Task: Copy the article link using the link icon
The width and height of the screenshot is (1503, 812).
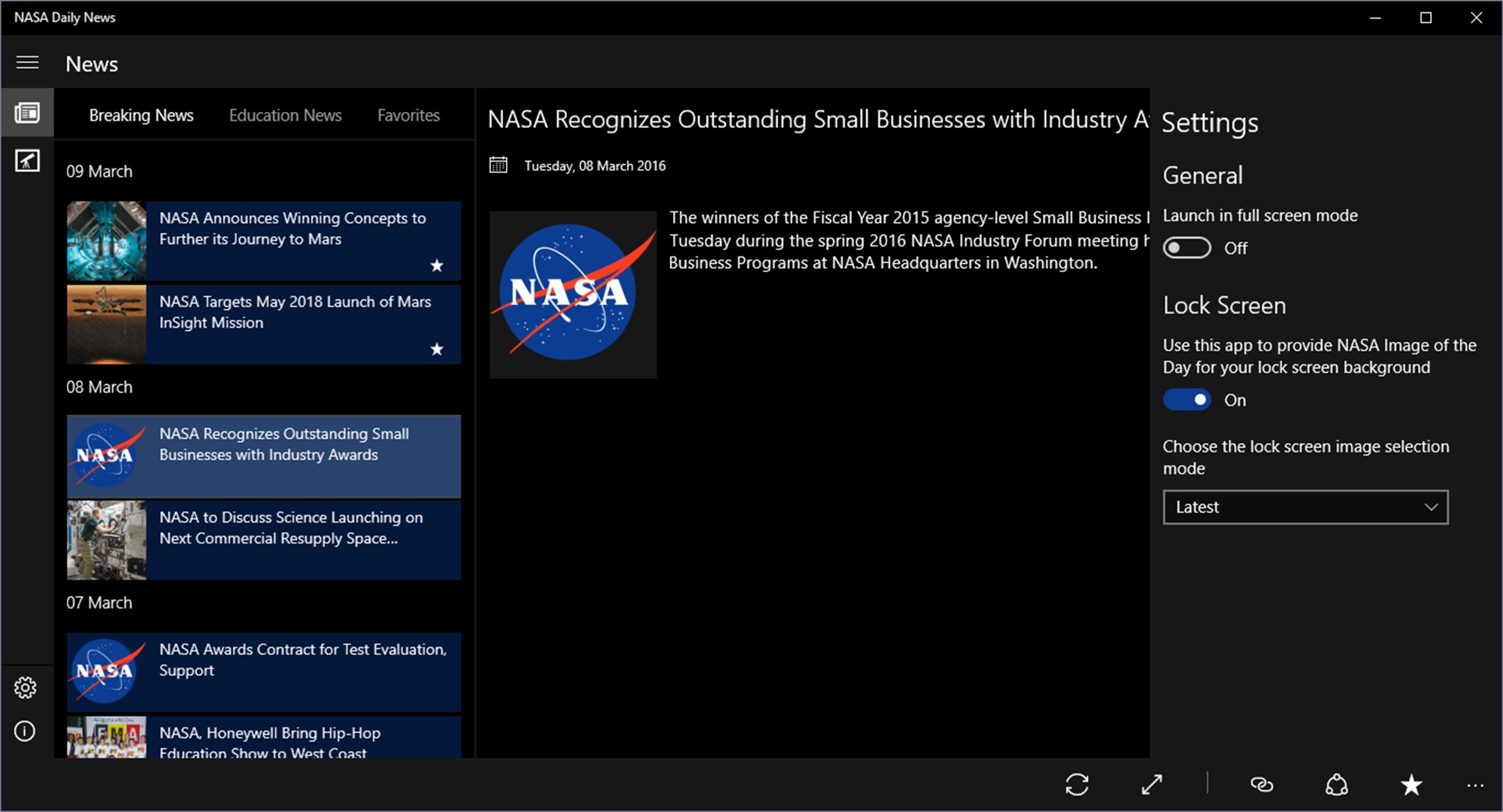Action: pyautogui.click(x=1262, y=785)
